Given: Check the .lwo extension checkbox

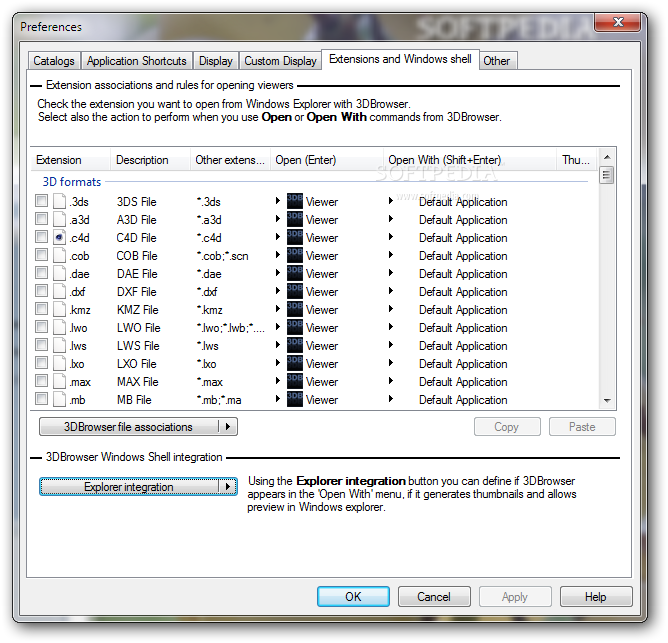Looking at the screenshot, I should coord(41,326).
